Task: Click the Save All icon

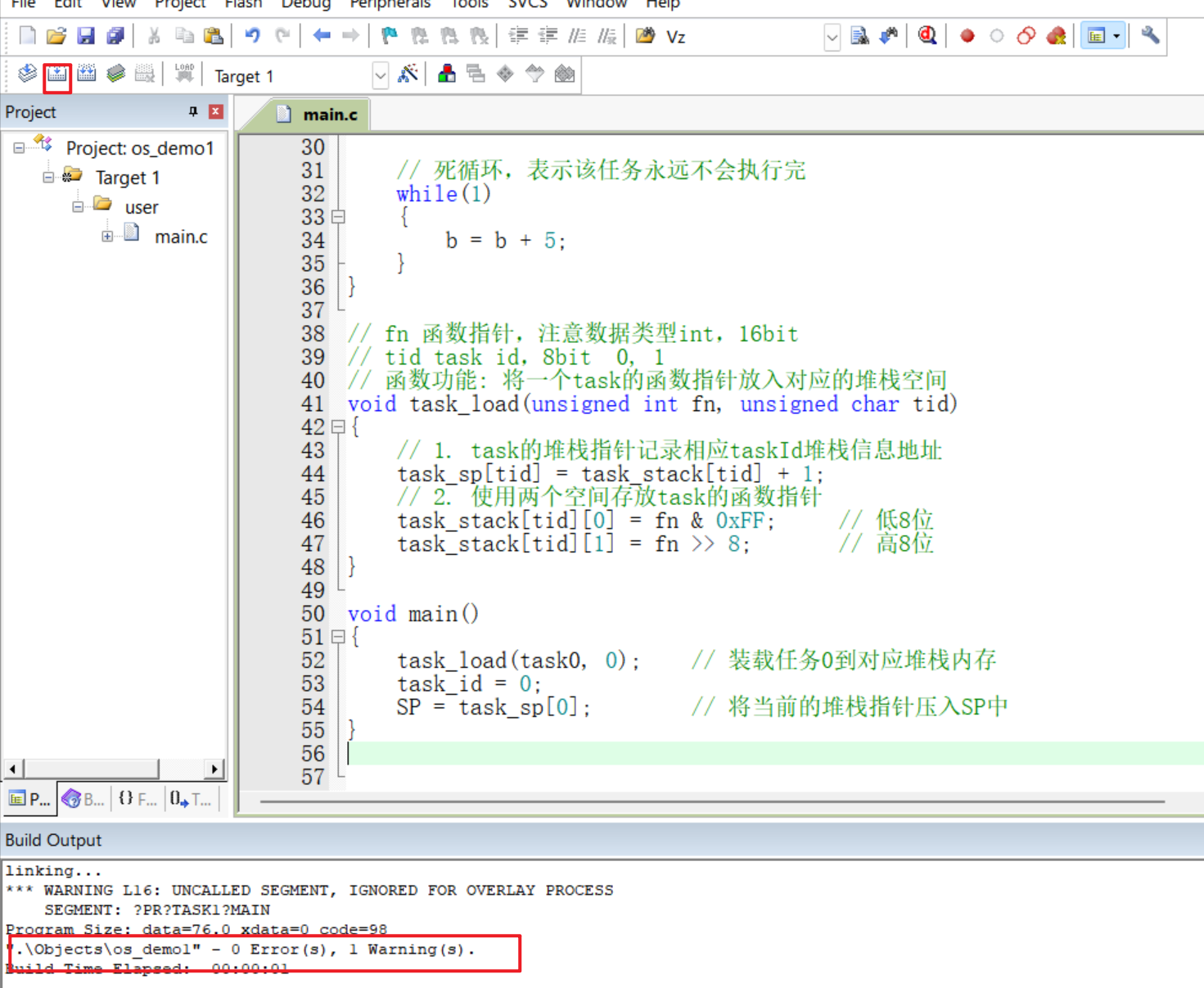Action: click(115, 36)
